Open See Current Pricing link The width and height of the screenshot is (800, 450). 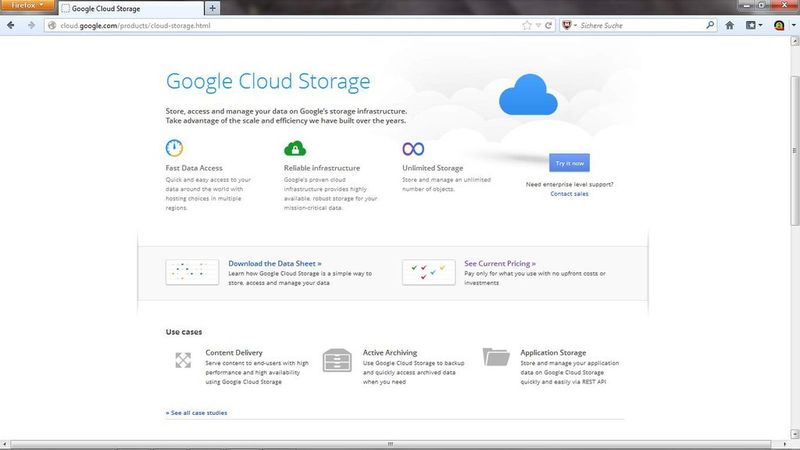(x=500, y=263)
